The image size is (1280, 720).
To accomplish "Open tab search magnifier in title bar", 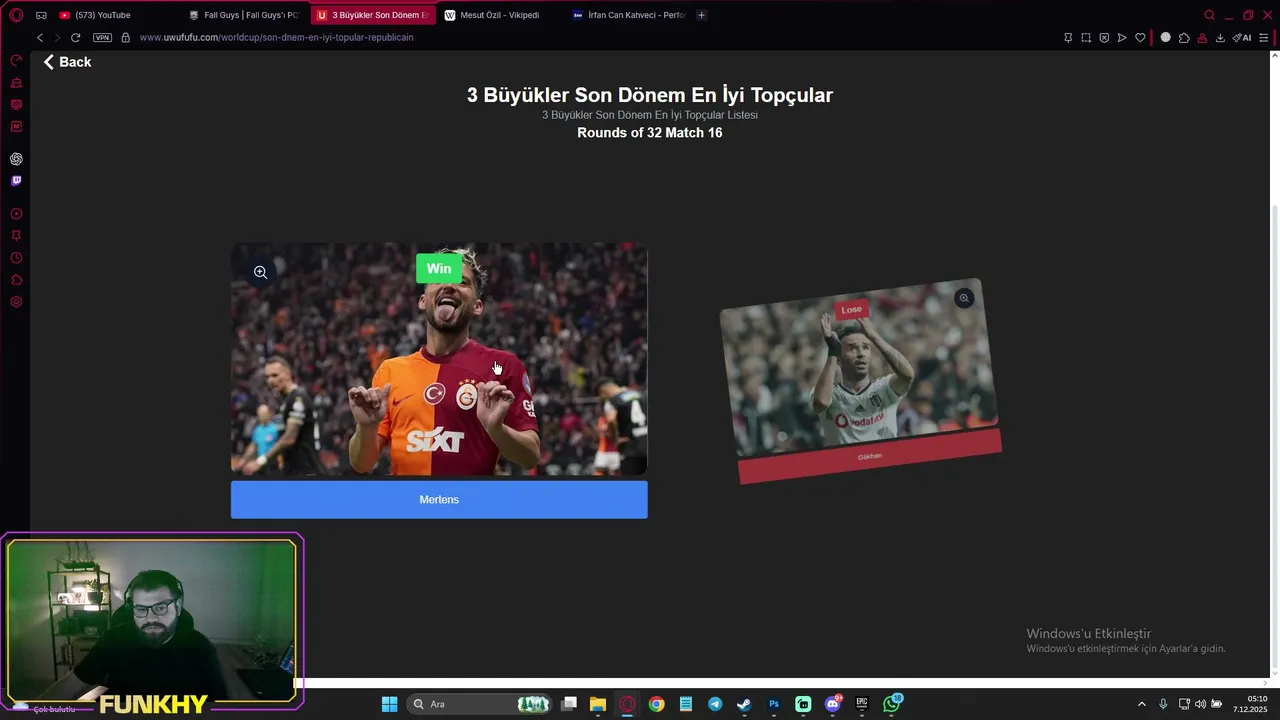I will (1209, 15).
